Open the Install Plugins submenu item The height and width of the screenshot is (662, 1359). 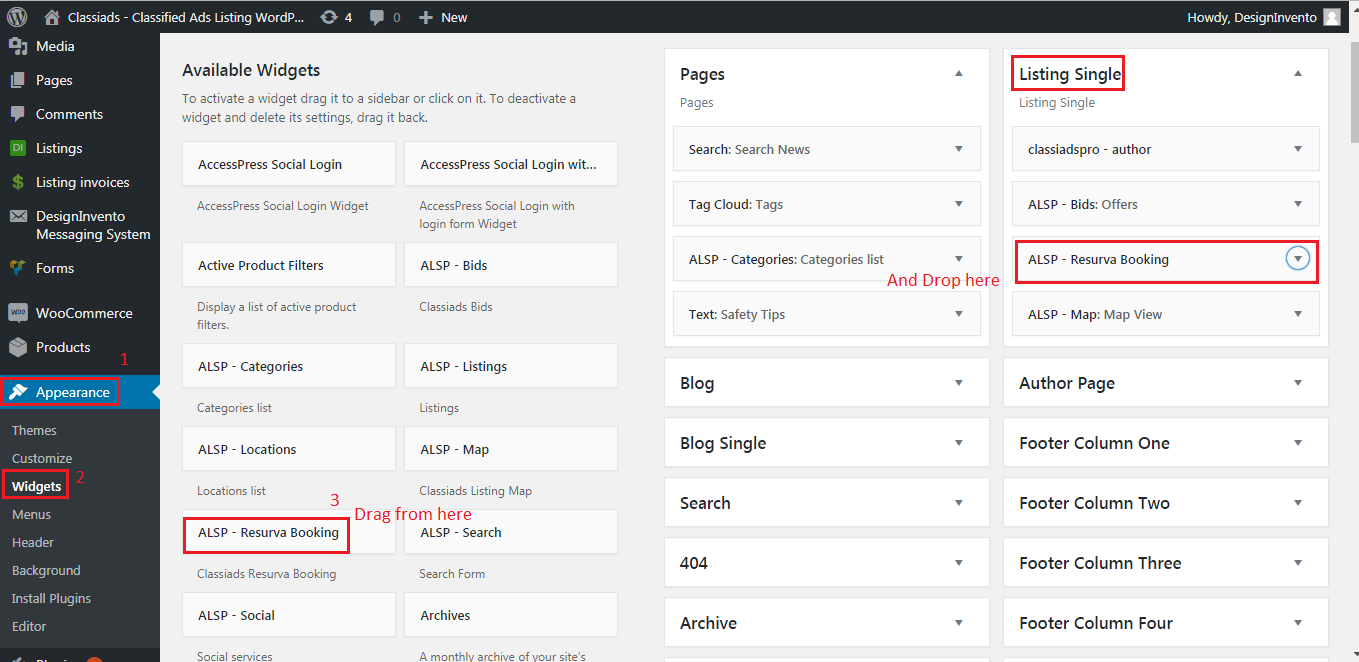(x=51, y=598)
